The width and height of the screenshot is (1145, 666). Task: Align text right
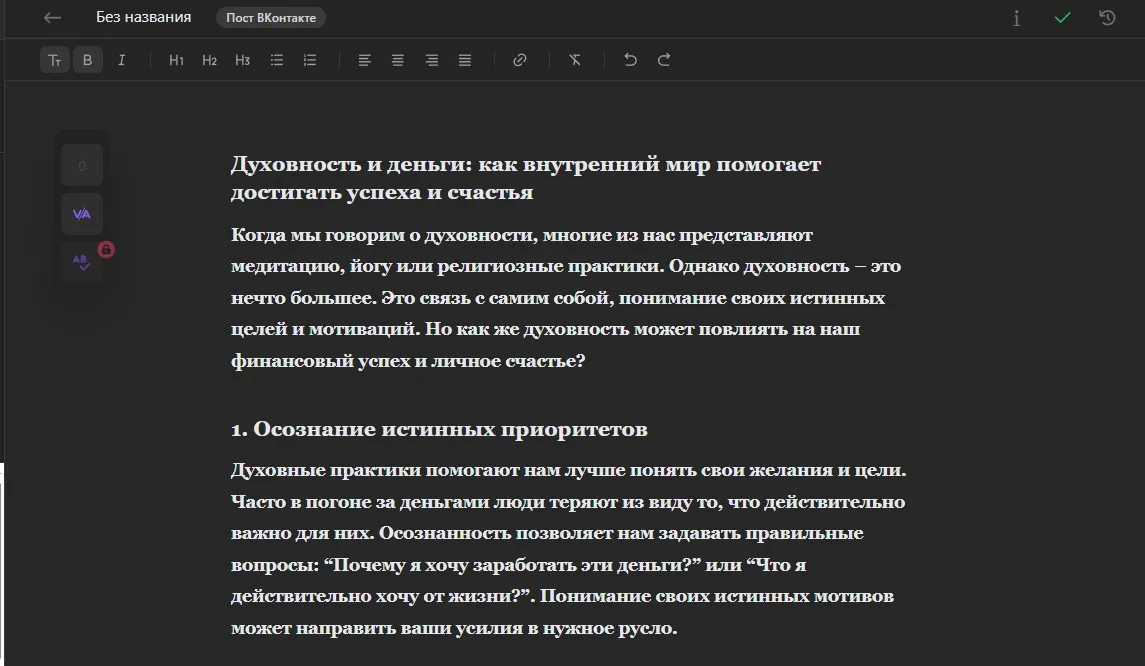point(432,60)
